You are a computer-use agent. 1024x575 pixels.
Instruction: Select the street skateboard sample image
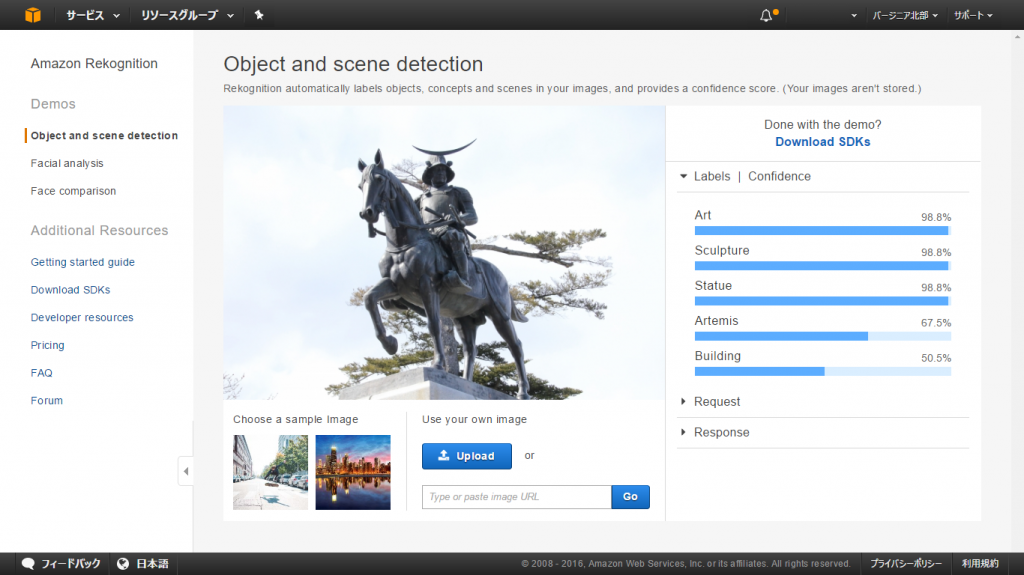(270, 472)
